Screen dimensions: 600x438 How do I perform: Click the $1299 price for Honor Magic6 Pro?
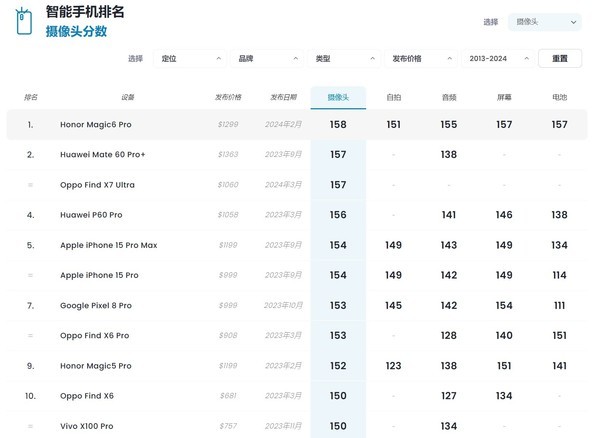[228, 124]
